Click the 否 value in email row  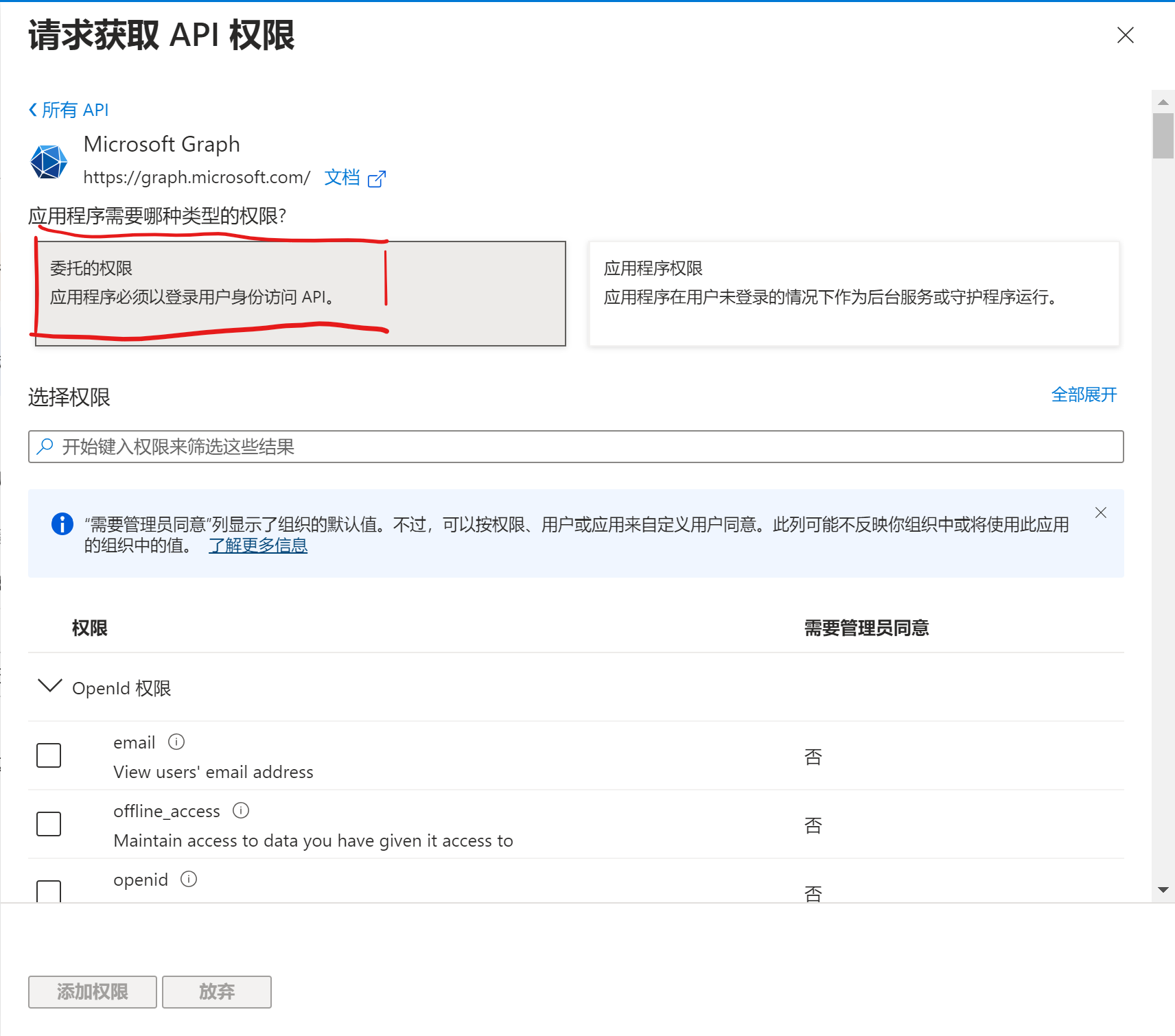pos(813,757)
